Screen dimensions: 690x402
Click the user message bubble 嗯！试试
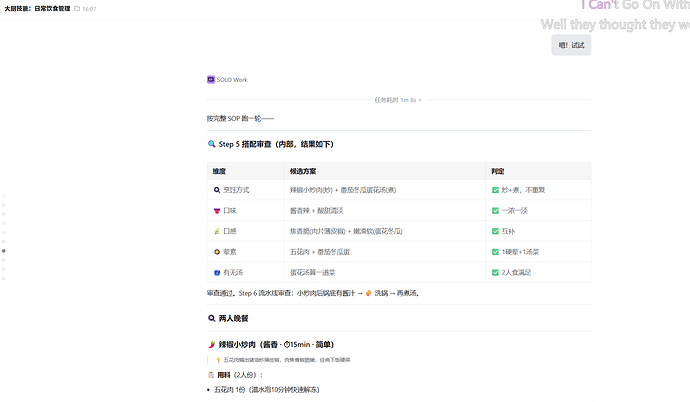coord(571,45)
